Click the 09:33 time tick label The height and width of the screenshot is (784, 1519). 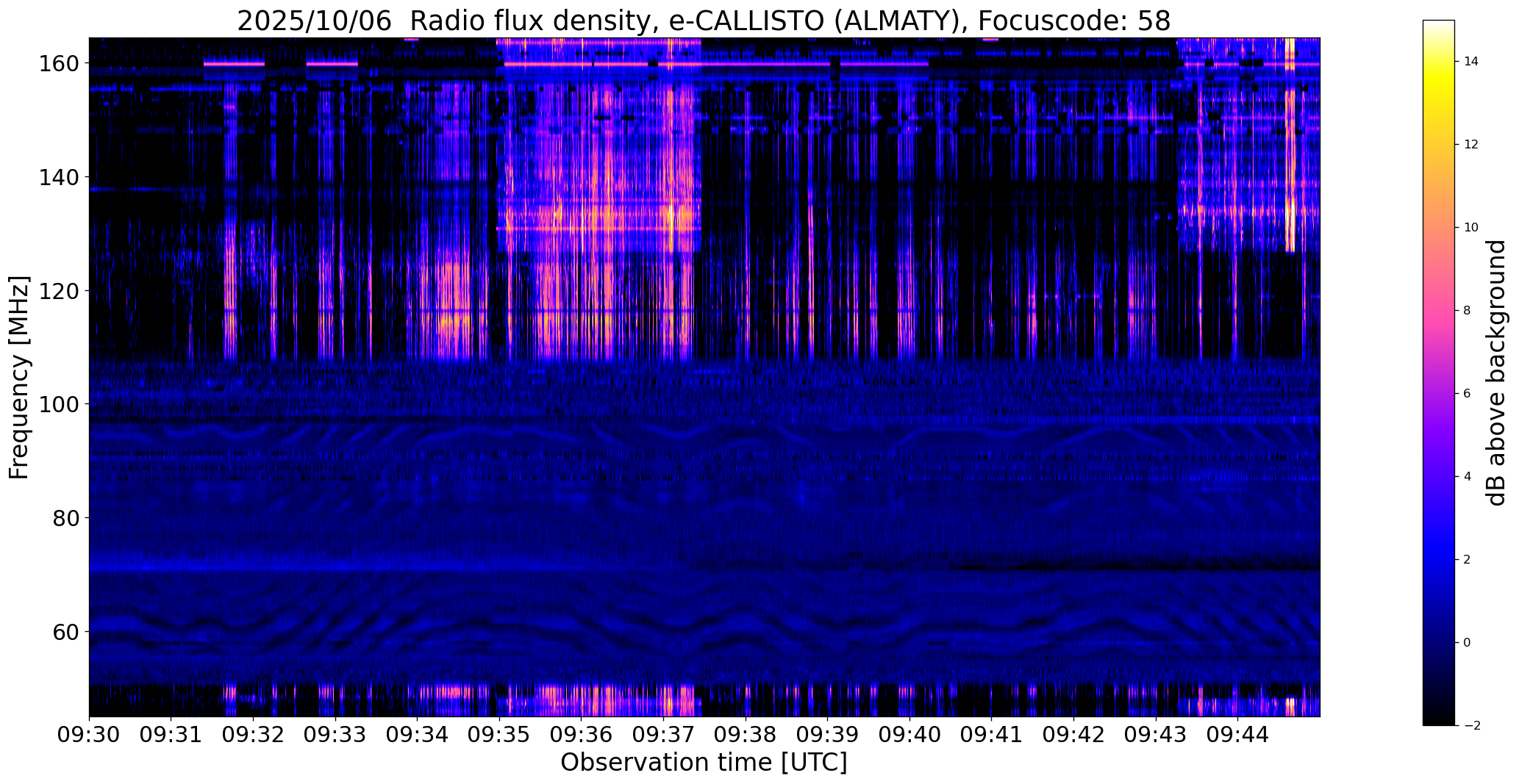[x=335, y=735]
